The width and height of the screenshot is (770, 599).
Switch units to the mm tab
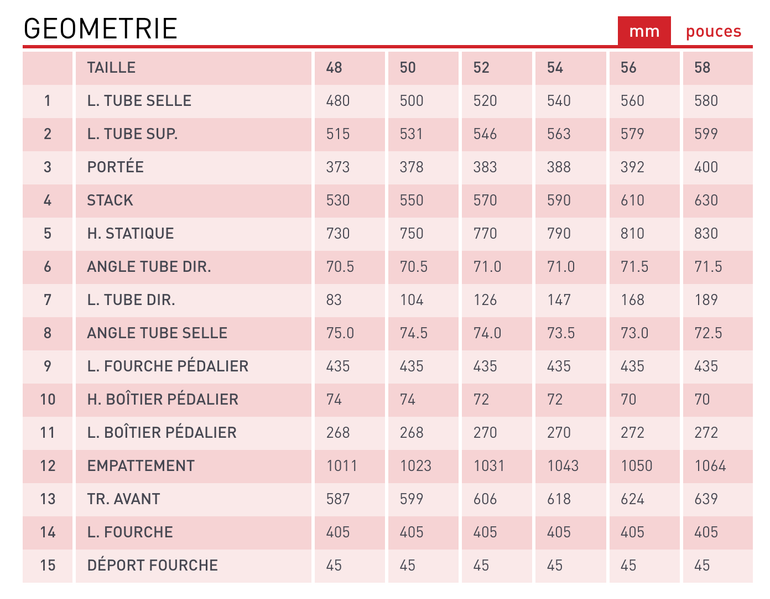644,31
